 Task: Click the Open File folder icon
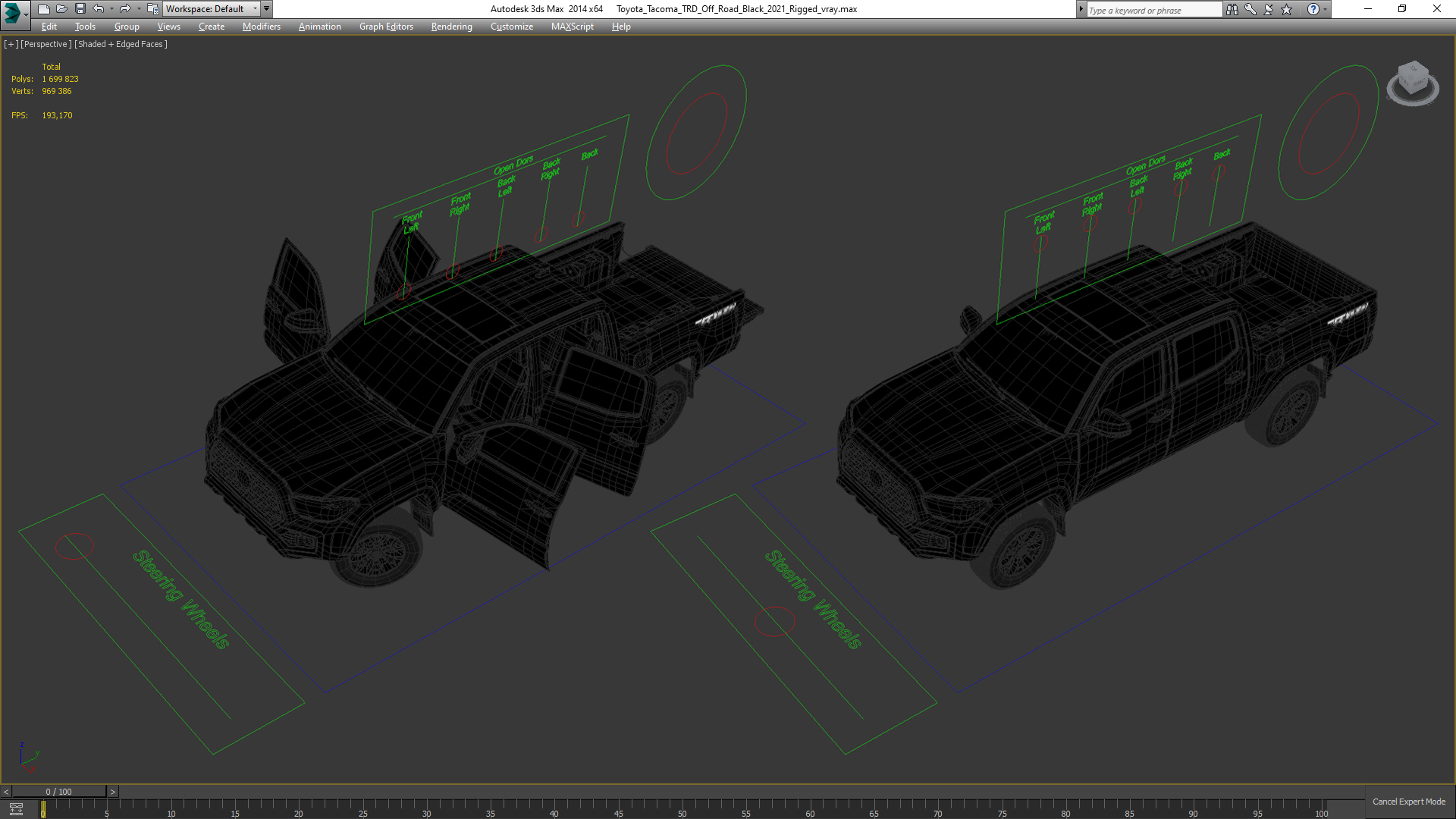(62, 9)
